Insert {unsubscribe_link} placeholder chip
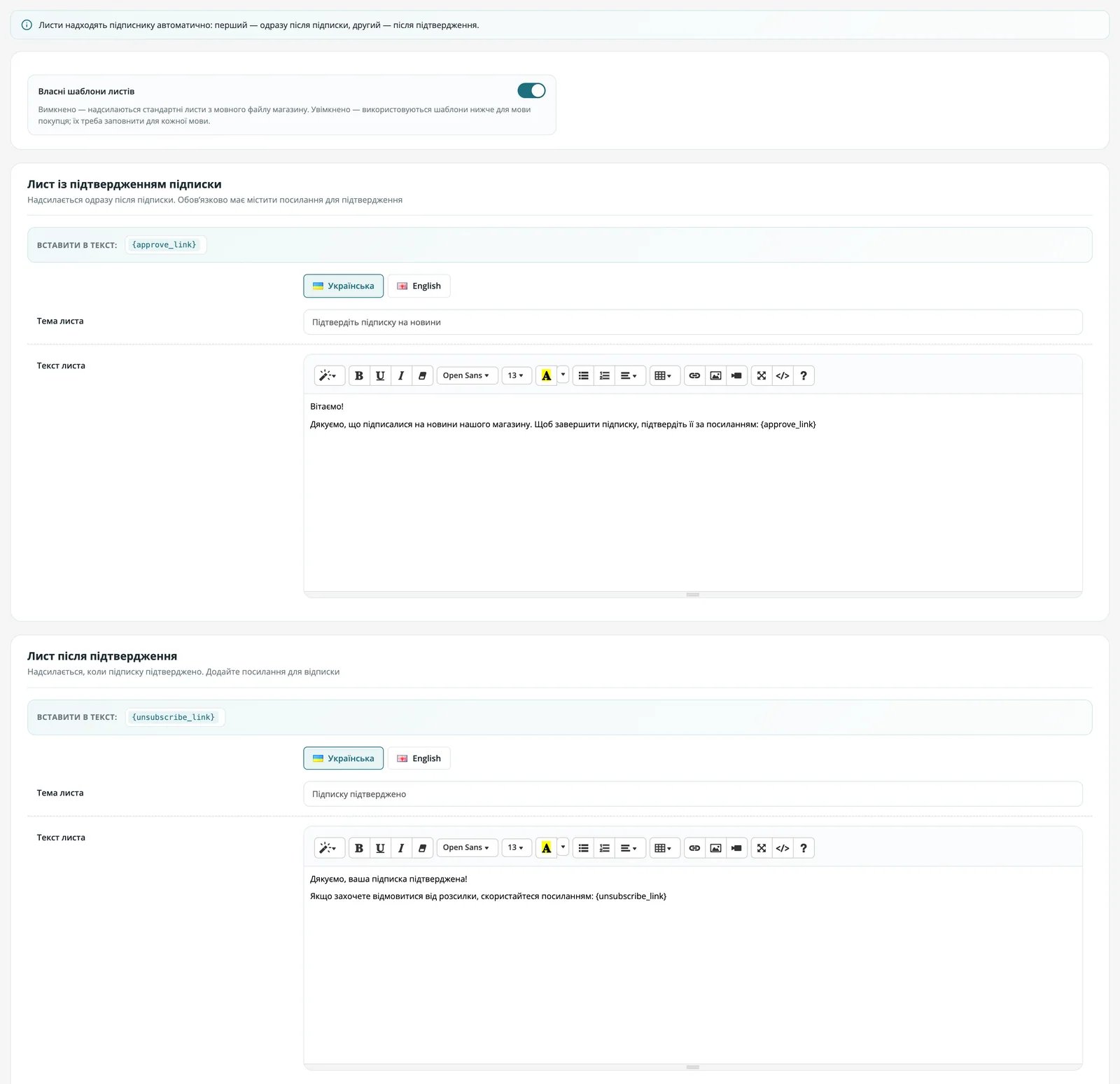1120x1084 pixels. click(x=174, y=717)
